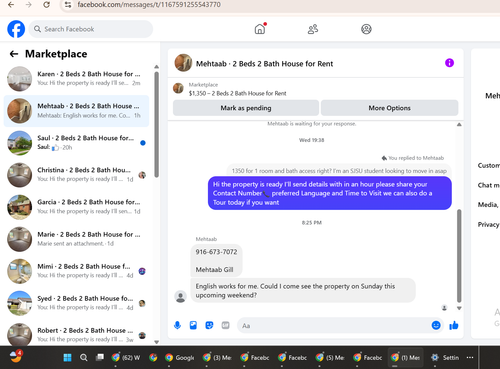The height and width of the screenshot is (369, 500).
Task: Show taskbar overflow ellipsis
Action: coord(470,358)
